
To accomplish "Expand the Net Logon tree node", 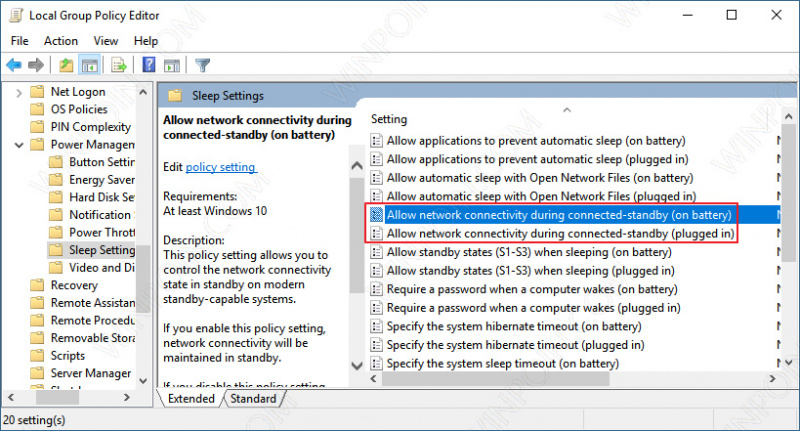I will coord(18,91).
